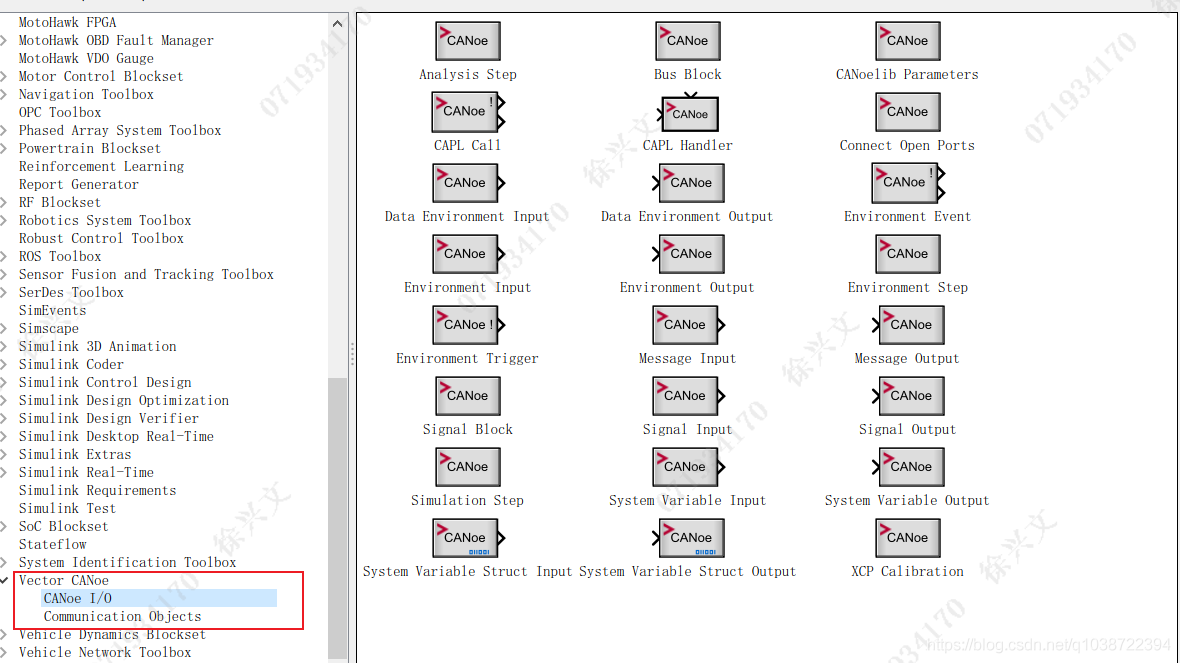Screen dimensions: 1180x663
Task: Expand the Simscape library node
Action: coord(5,328)
